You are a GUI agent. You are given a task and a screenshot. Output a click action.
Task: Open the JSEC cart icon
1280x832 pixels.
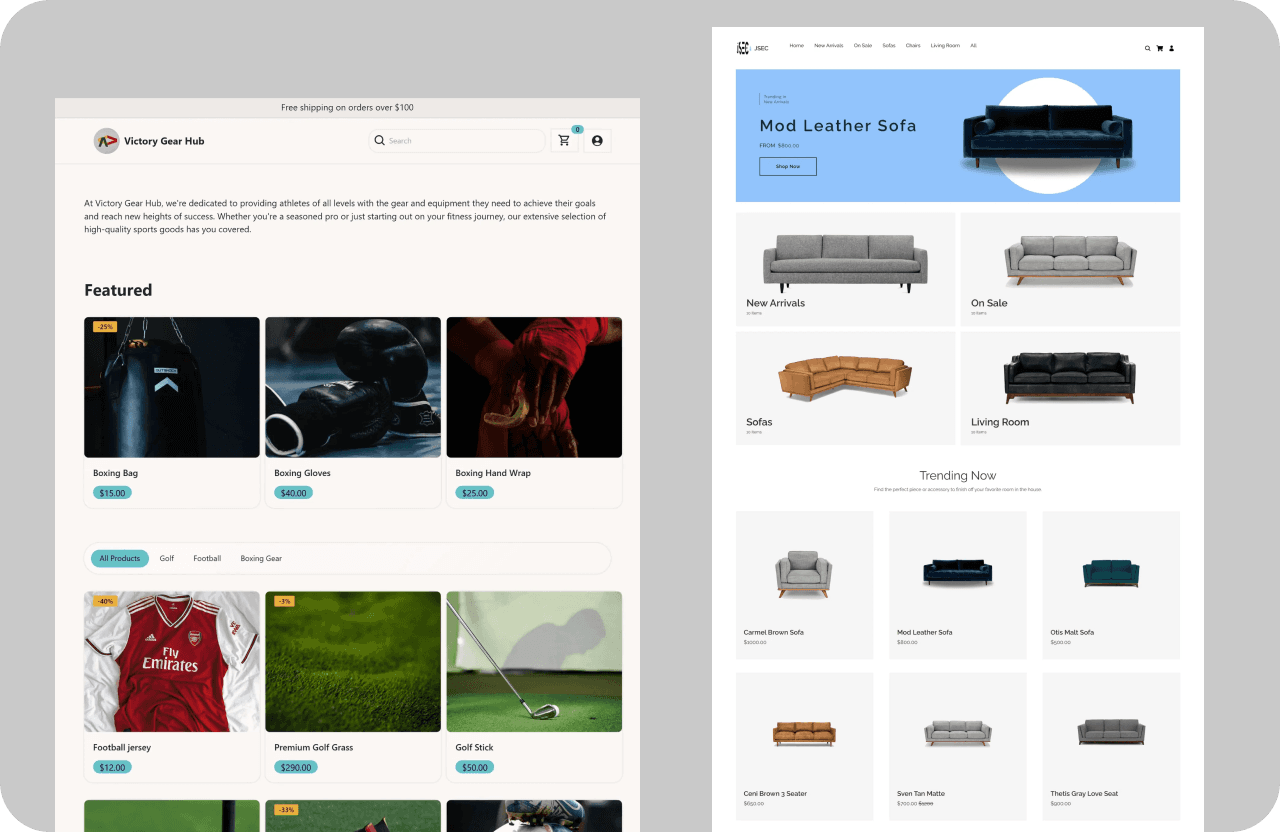coord(1159,48)
